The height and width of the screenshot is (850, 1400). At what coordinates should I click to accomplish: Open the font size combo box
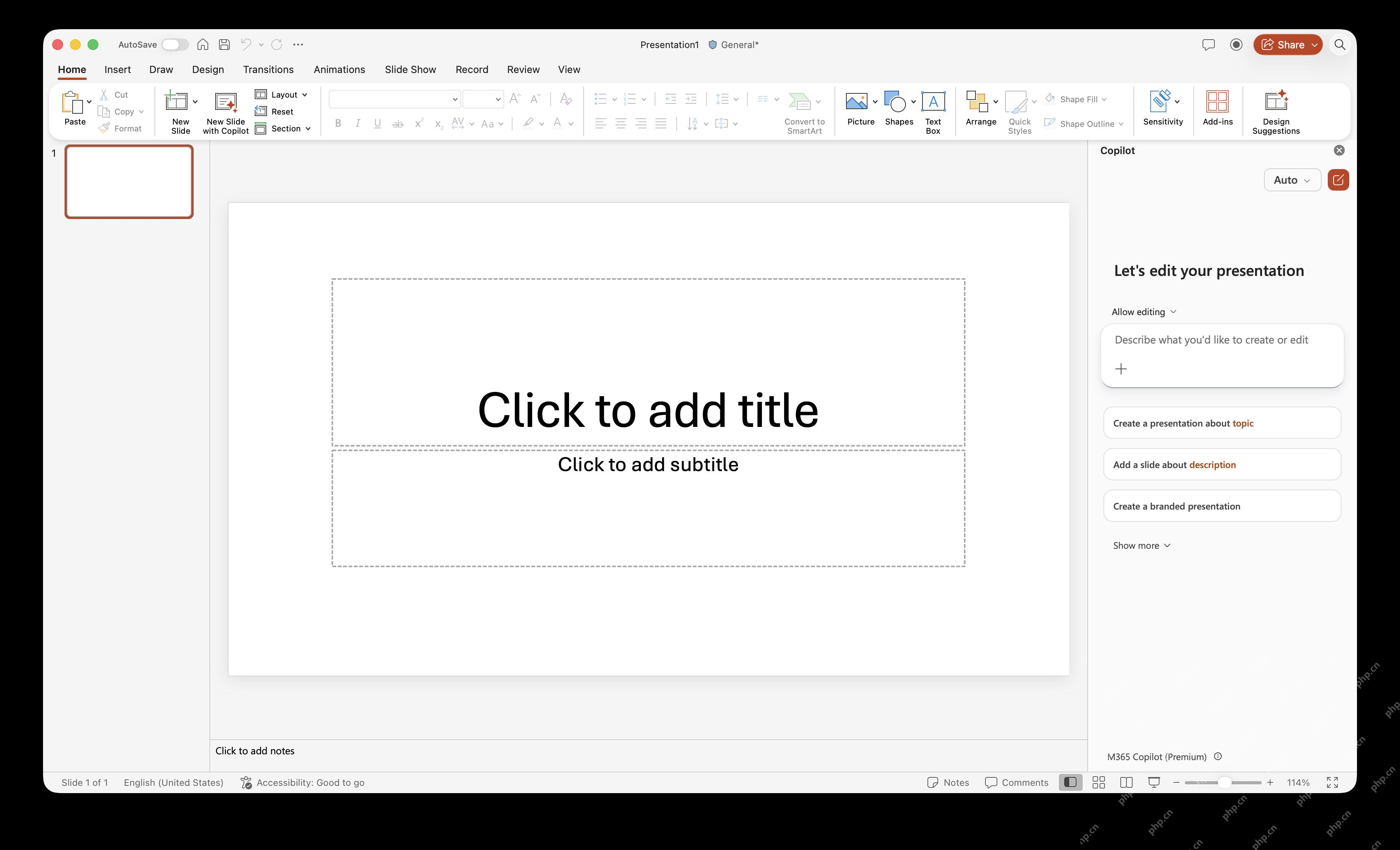(483, 99)
